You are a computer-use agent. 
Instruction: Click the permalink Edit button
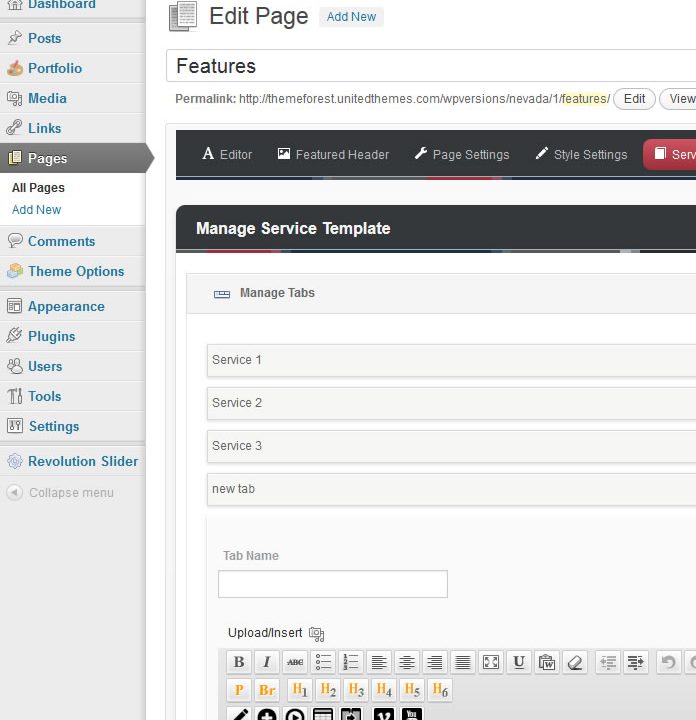tap(634, 99)
